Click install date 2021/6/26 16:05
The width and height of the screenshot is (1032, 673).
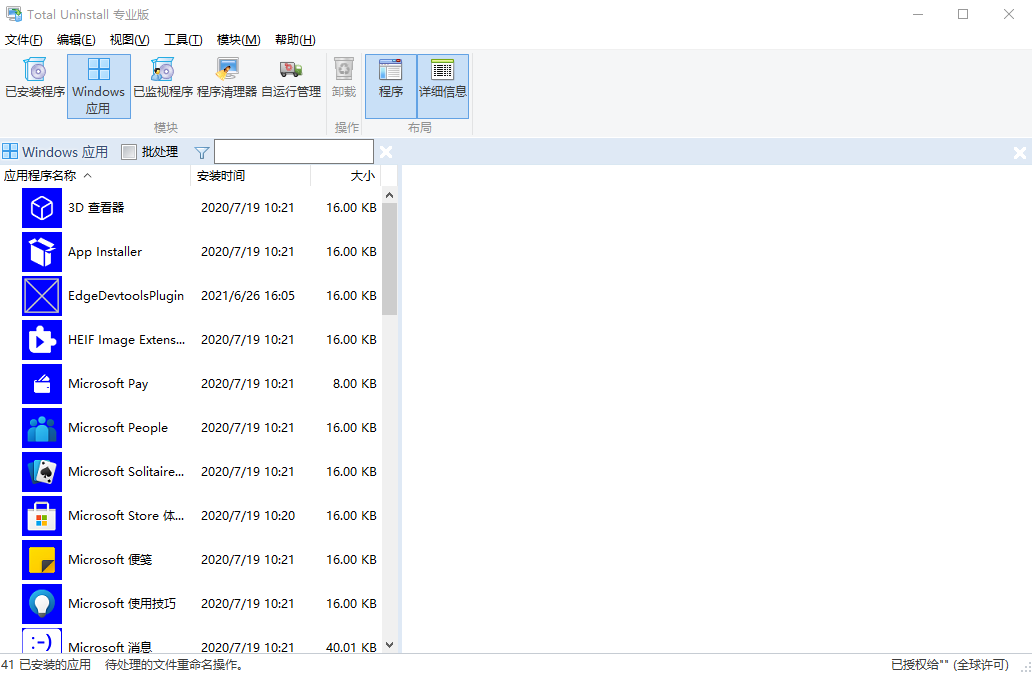tap(247, 296)
